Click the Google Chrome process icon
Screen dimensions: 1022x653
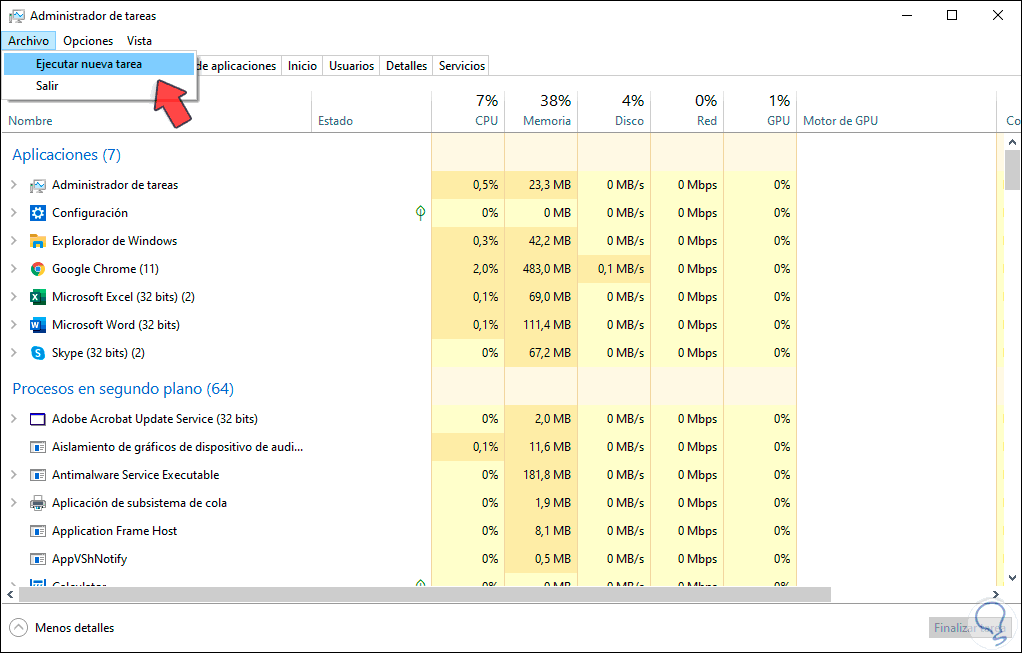pos(38,269)
